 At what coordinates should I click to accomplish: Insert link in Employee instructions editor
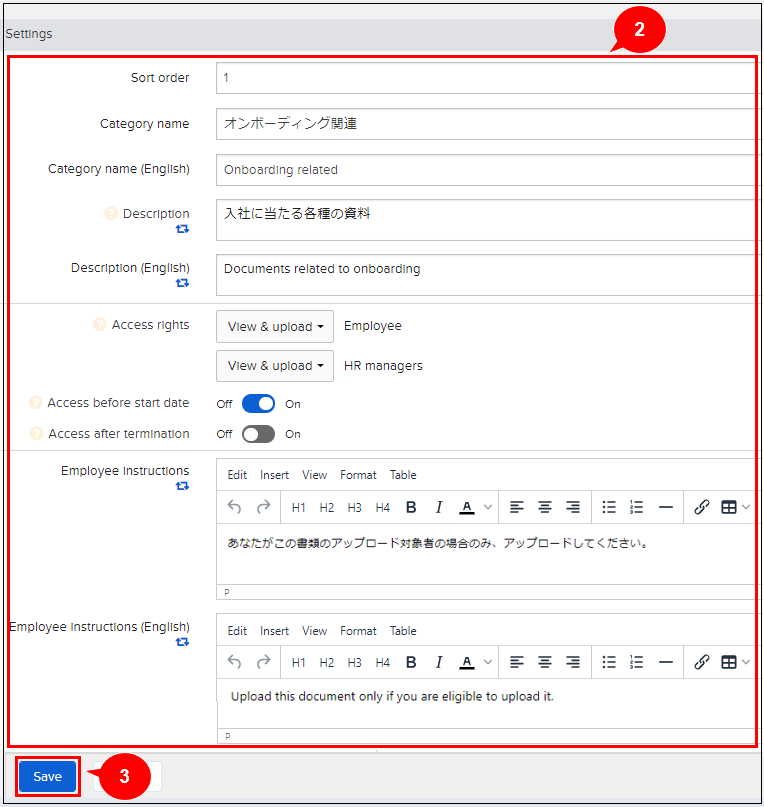(701, 507)
